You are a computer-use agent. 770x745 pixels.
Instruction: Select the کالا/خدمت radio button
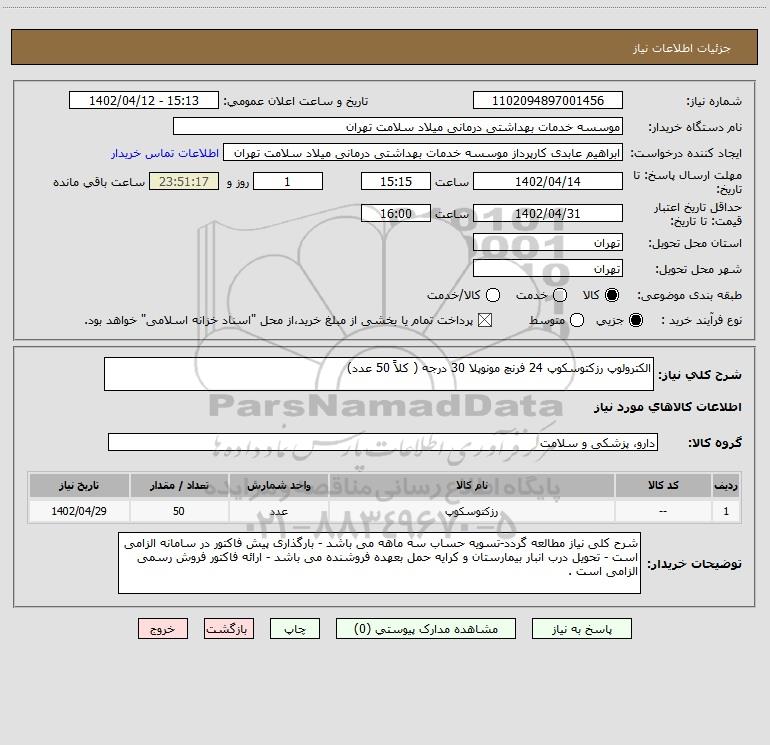[493, 295]
